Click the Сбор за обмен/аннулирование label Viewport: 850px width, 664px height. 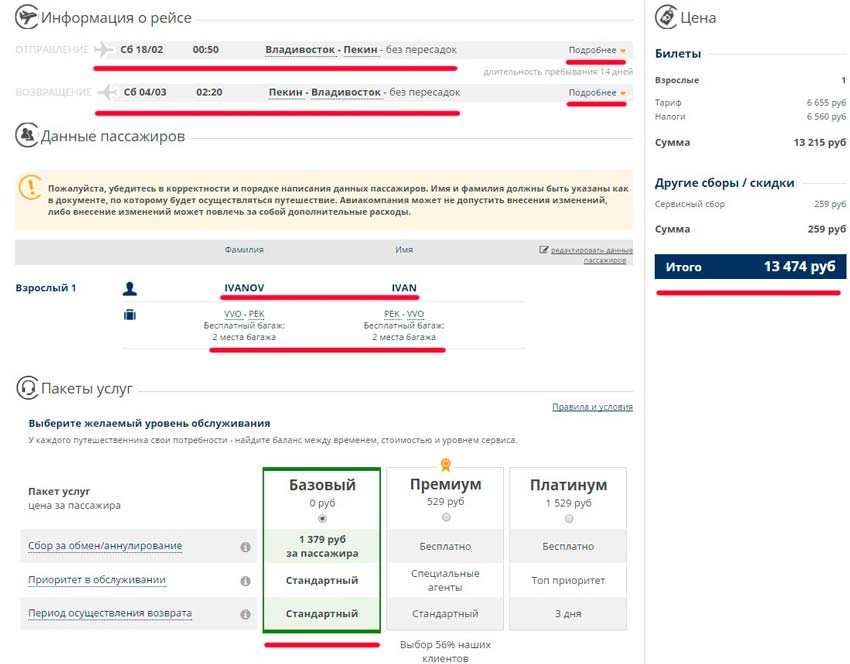point(104,546)
